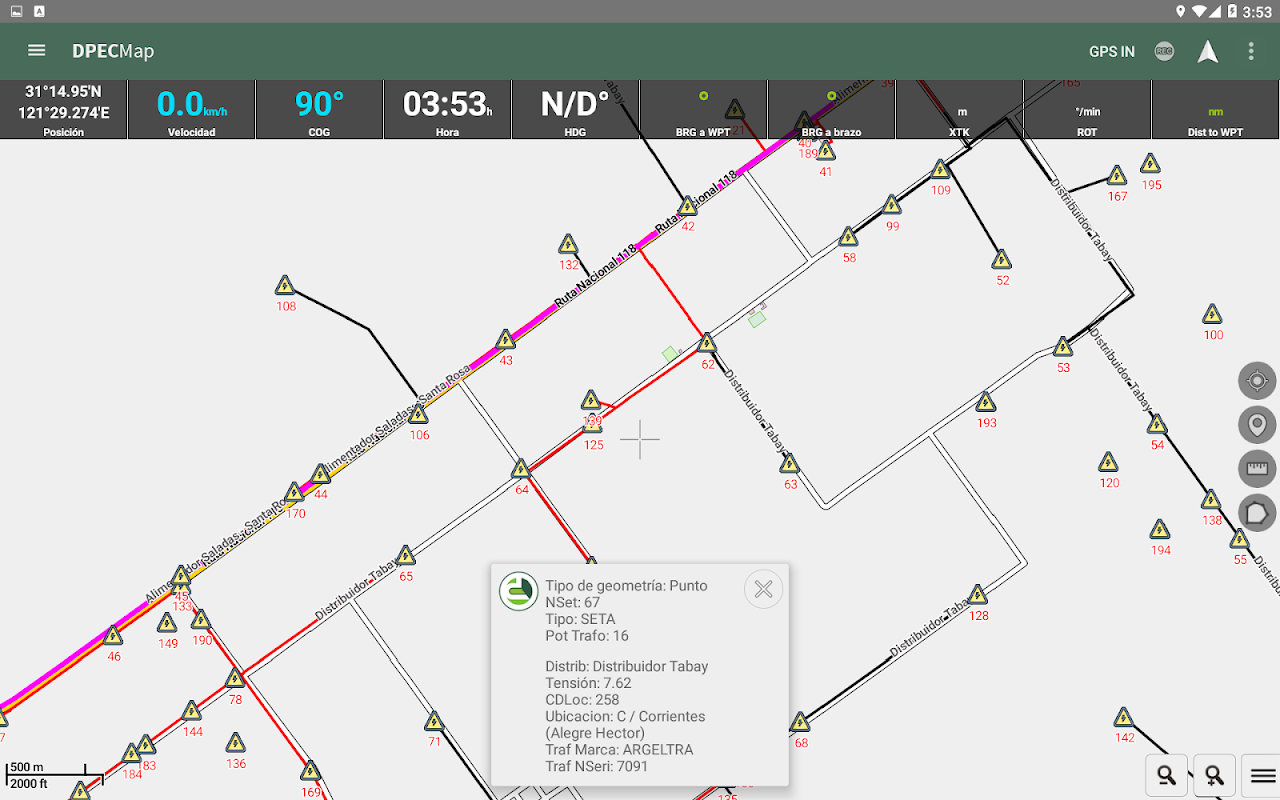This screenshot has width=1280, height=800.
Task: Select the ruler measure tool
Action: point(1257,469)
